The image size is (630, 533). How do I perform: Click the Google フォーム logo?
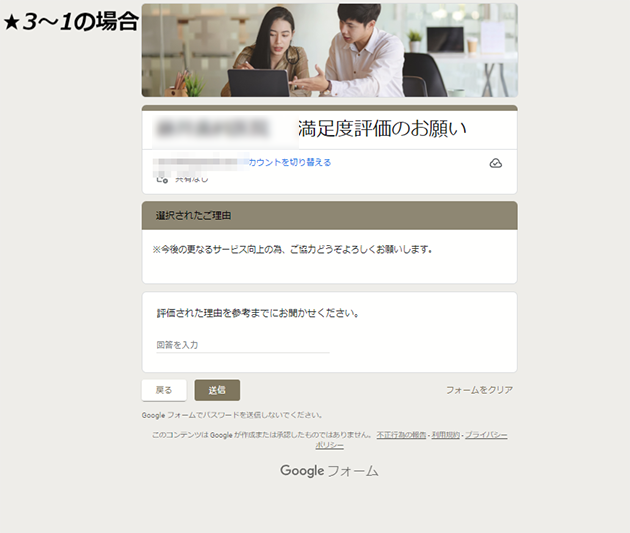click(x=329, y=471)
